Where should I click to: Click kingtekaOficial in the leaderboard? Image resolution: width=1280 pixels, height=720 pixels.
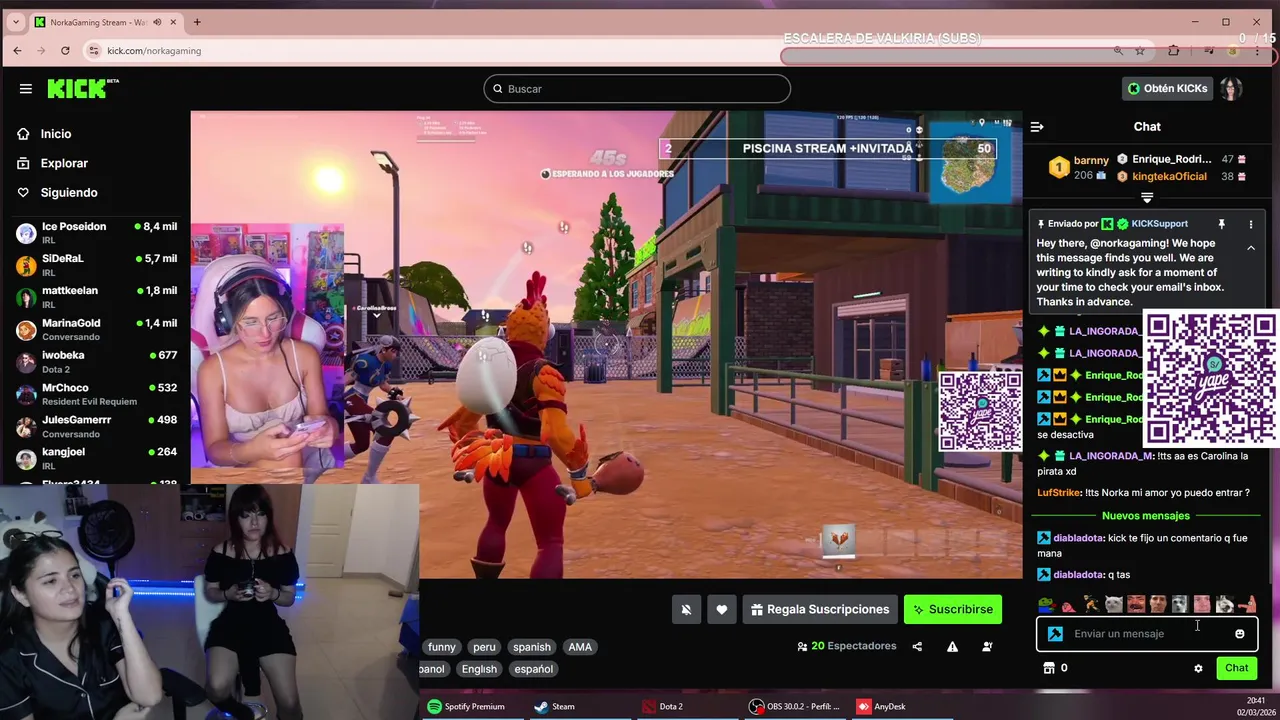tap(1169, 177)
